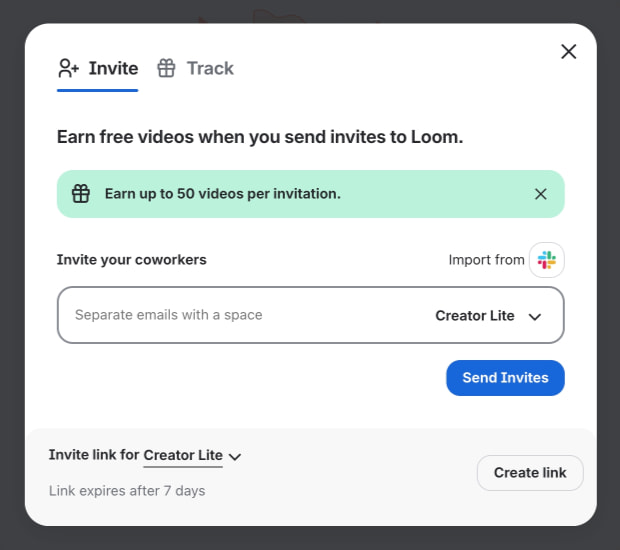Click the 'Invite your coworkers' label

pyautogui.click(x=132, y=260)
